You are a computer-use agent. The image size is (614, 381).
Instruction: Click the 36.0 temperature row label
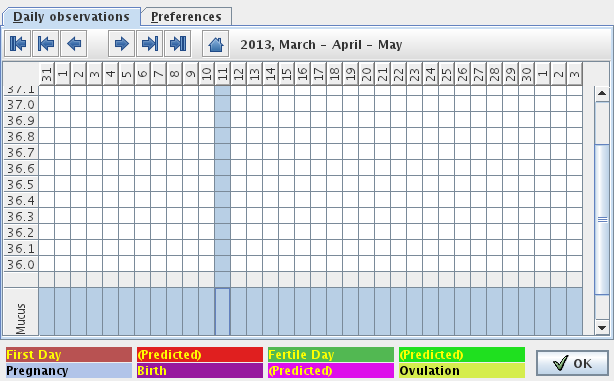pos(21,264)
